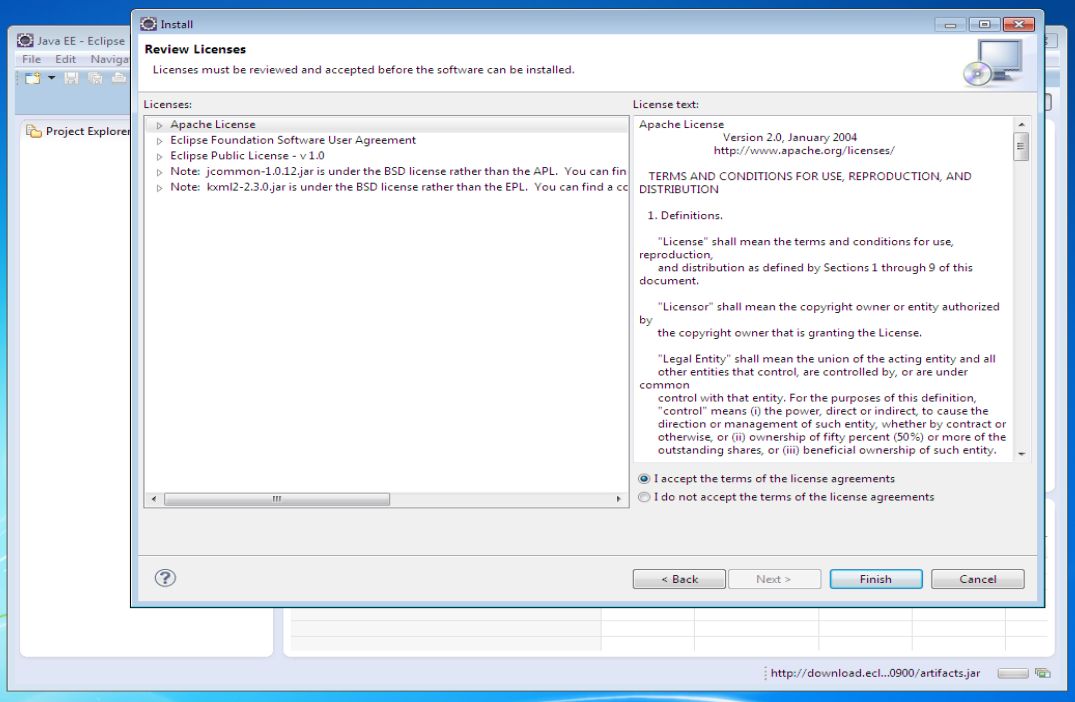Screen dimensions: 1075x702
Task: Click the artifacts.jar download status text
Action: pos(875,673)
